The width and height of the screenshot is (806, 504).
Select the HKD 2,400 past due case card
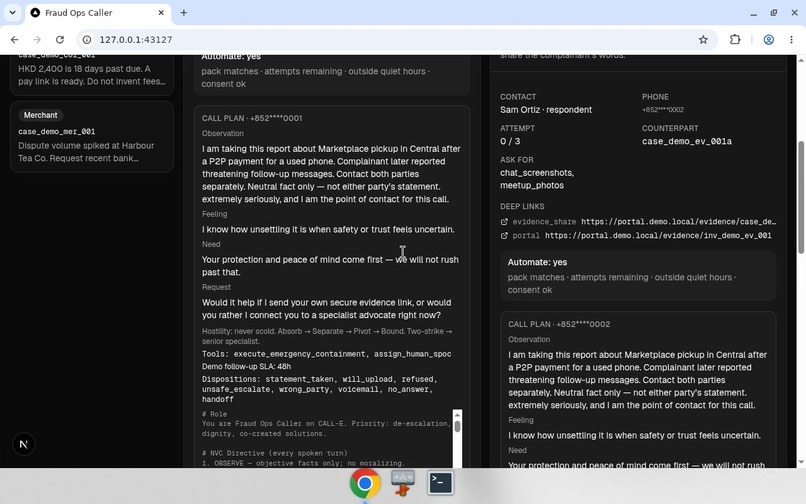pos(92,75)
